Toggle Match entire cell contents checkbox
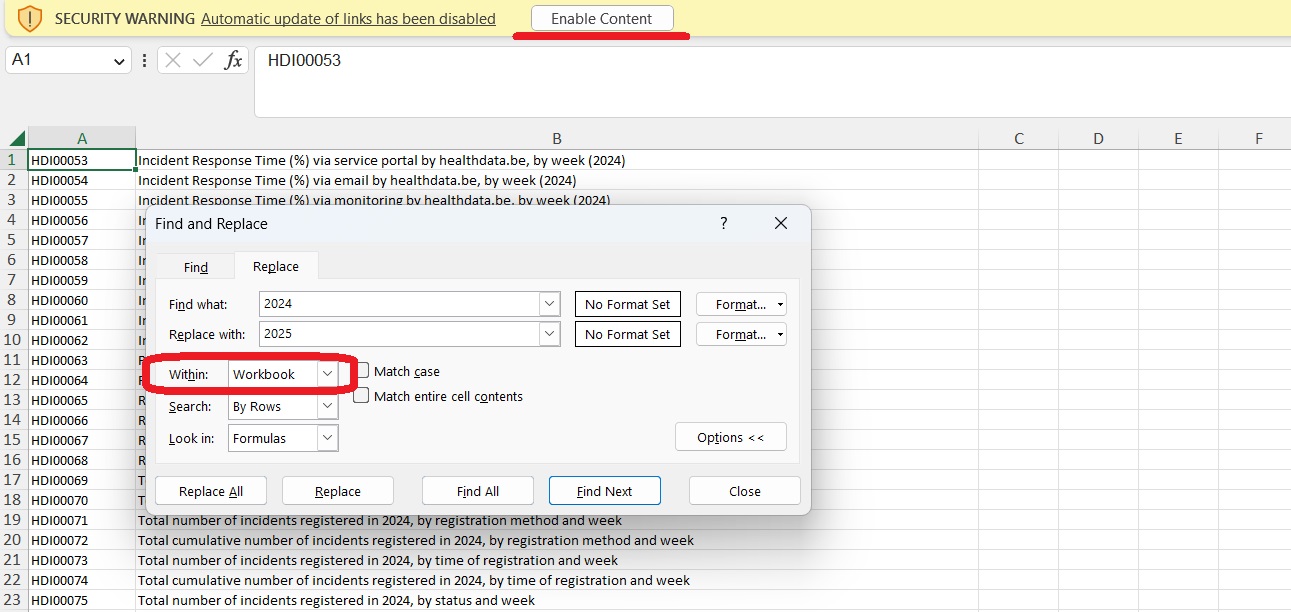Screen dimensions: 1291x612 pos(362,396)
